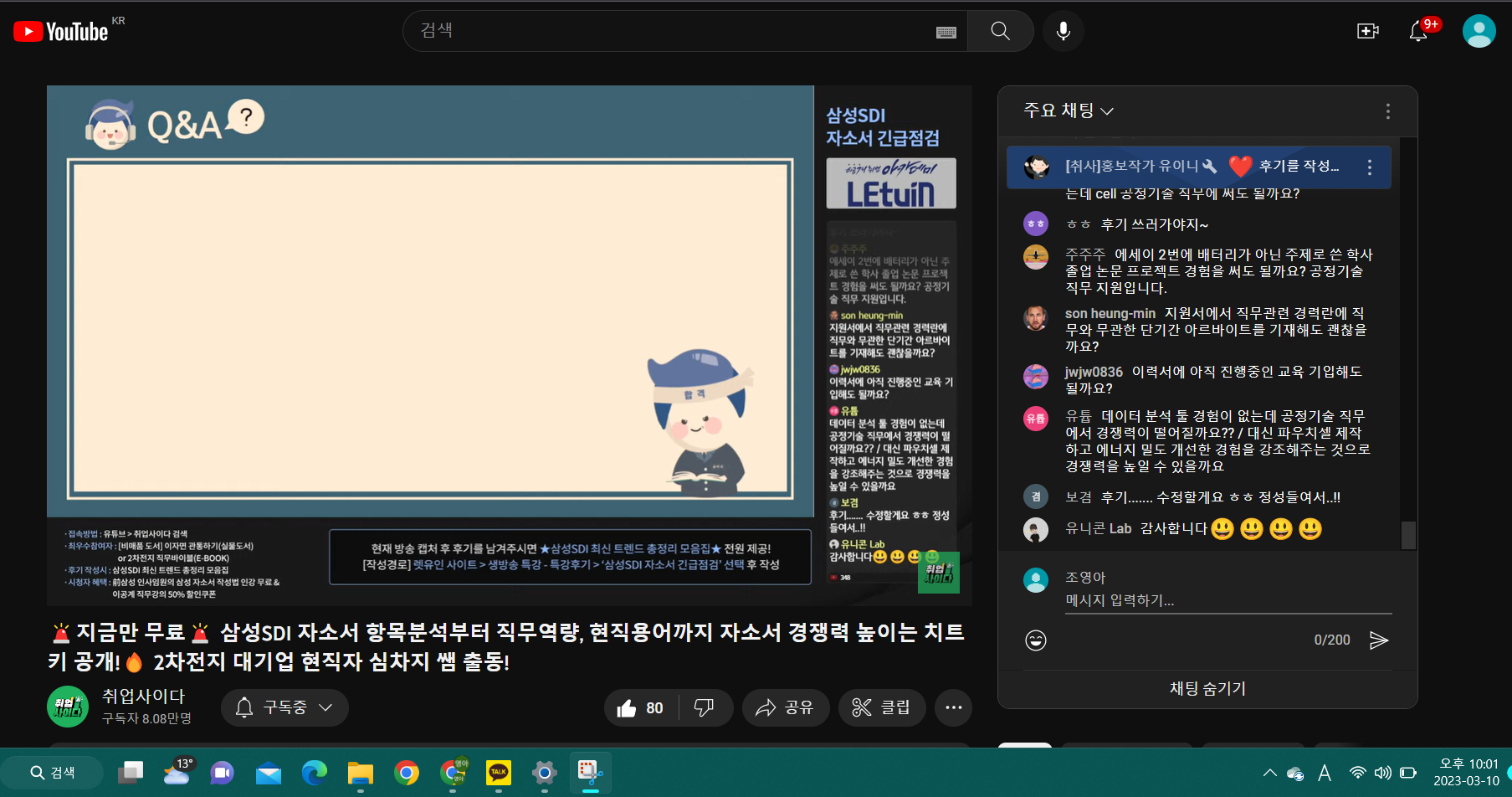Open the clock and date 오후 10:01
This screenshot has height=797, width=1512.
[x=1468, y=772]
